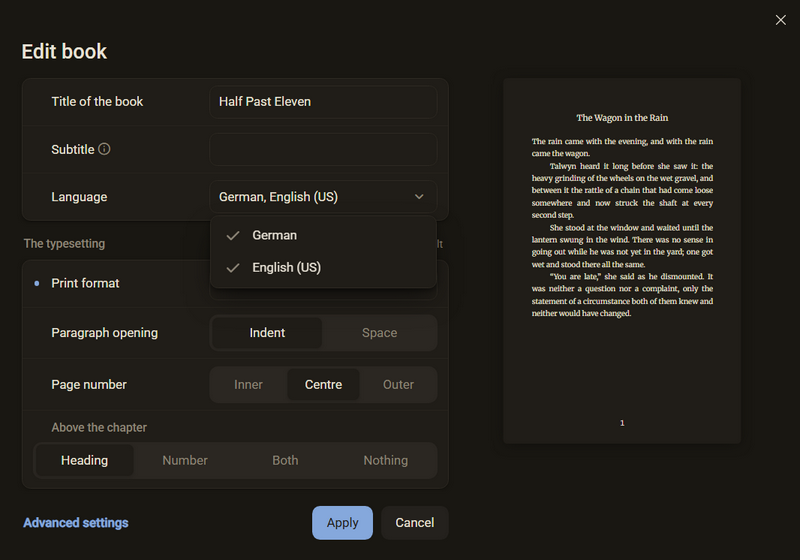This screenshot has width=800, height=560.
Task: Choose Nothing above the chapter
Action: [386, 460]
